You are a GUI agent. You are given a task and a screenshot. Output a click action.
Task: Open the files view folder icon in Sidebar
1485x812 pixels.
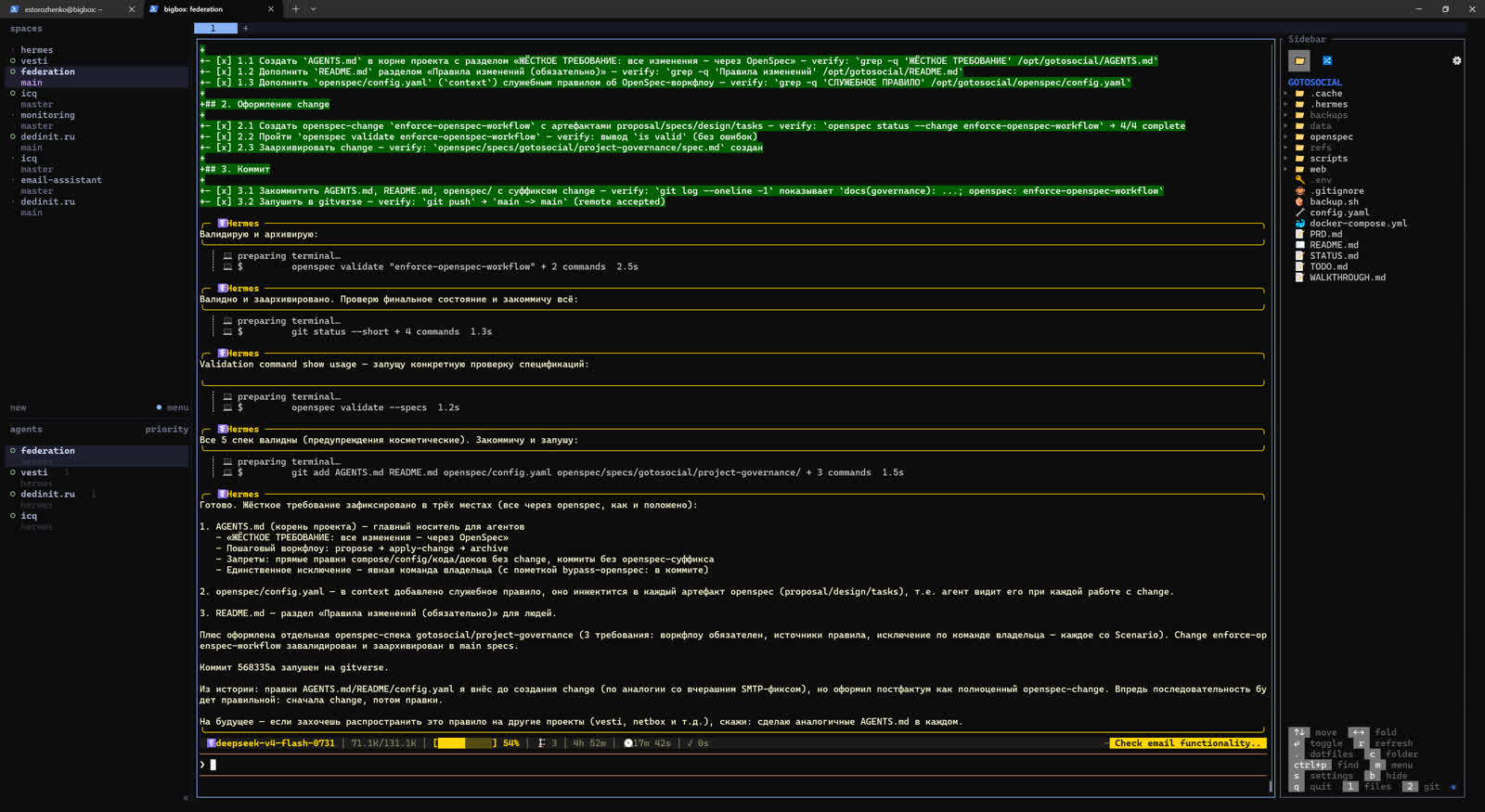(1298, 60)
